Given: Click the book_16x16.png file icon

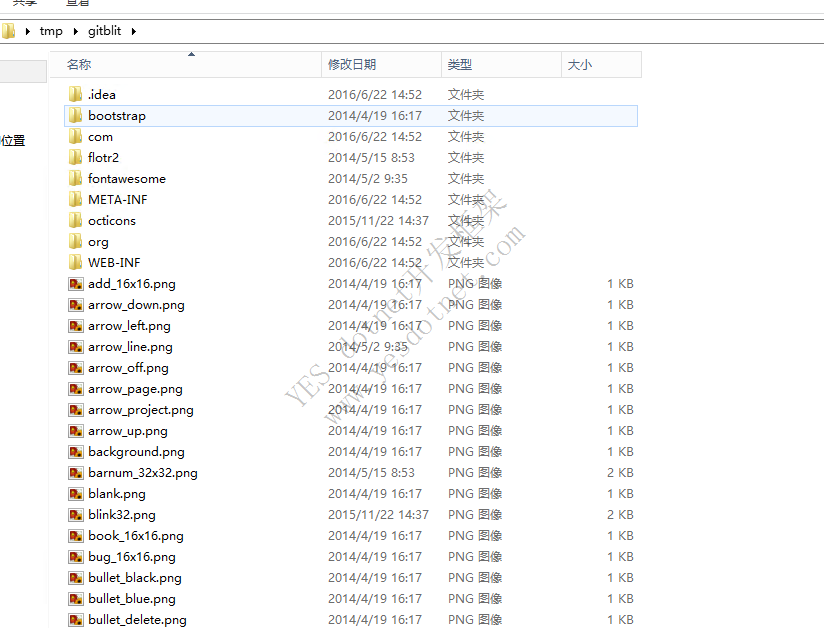Looking at the screenshot, I should click(76, 536).
